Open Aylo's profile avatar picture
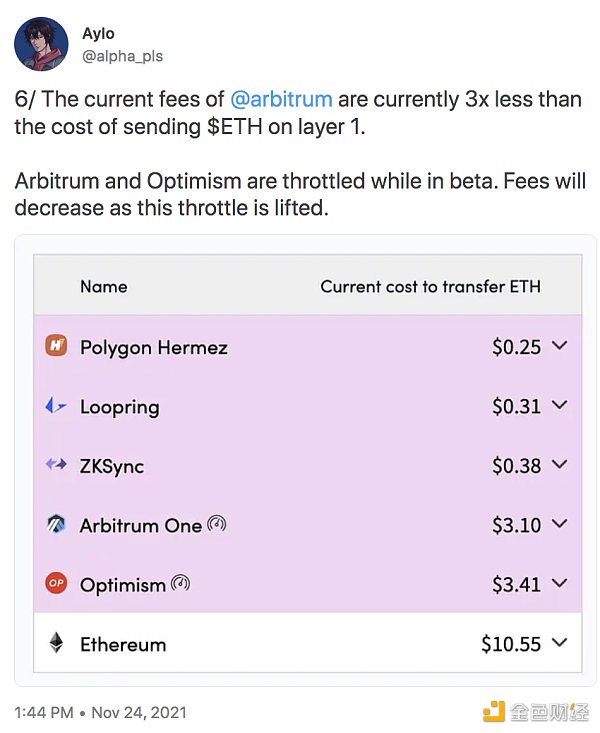Screen dimensions: 600x733 pos(42,45)
